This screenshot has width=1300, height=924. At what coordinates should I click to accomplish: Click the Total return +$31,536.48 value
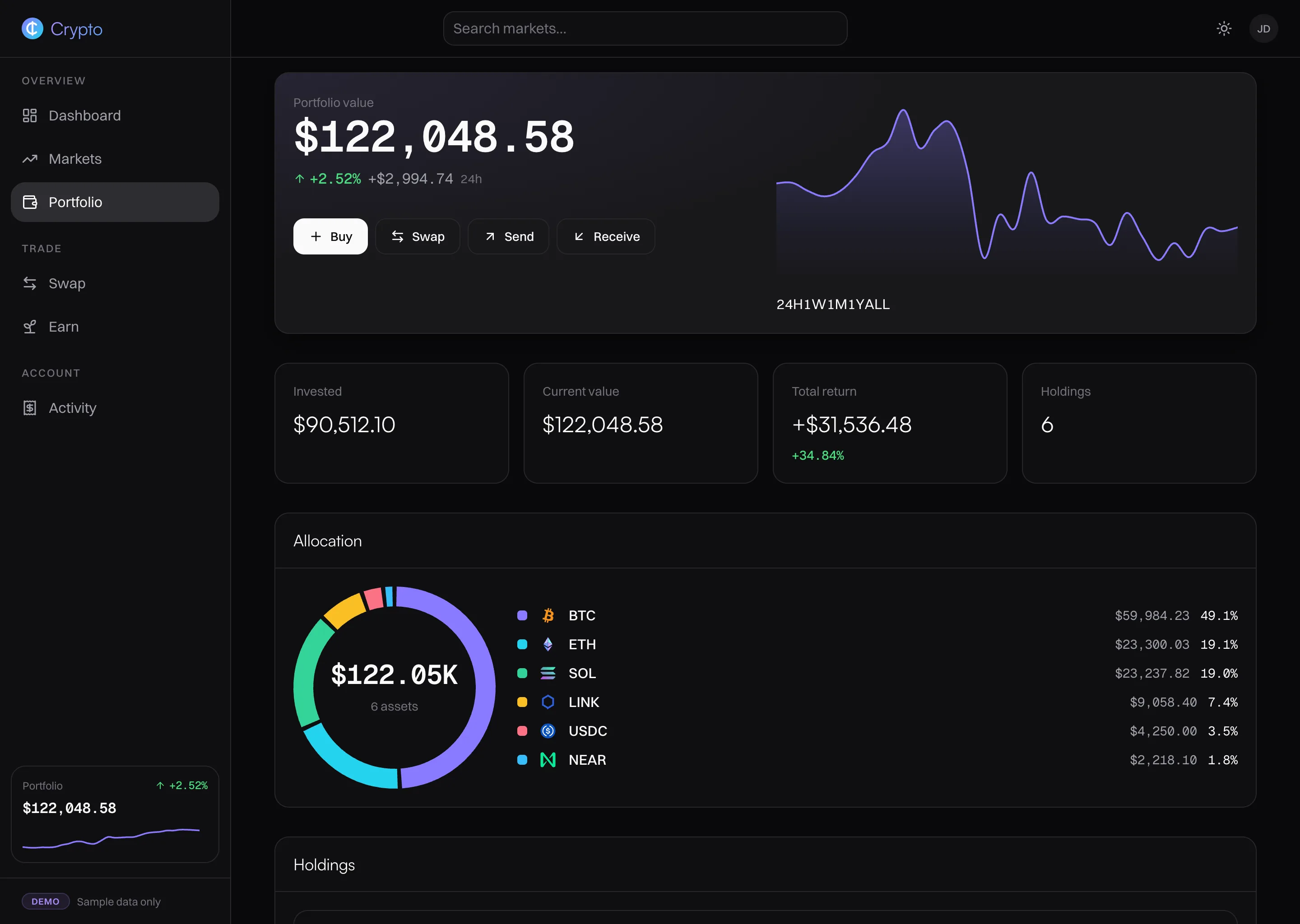[x=851, y=425]
